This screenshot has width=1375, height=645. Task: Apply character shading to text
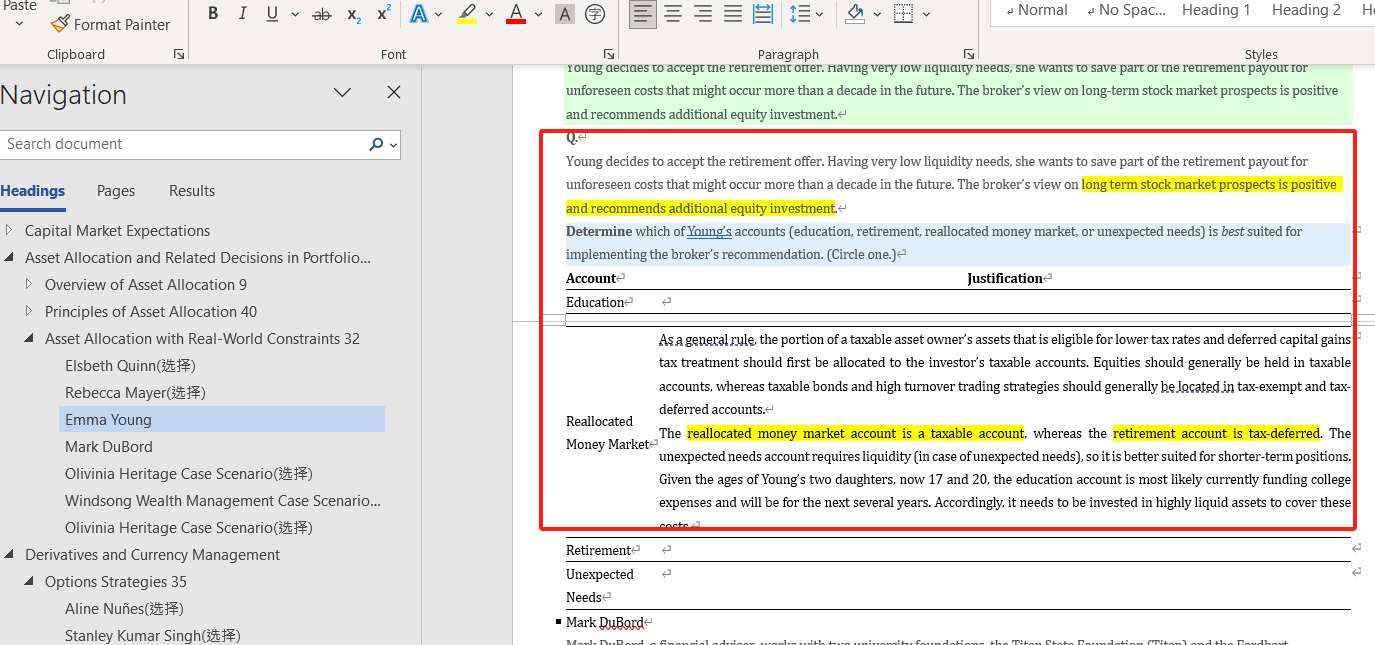tap(565, 14)
